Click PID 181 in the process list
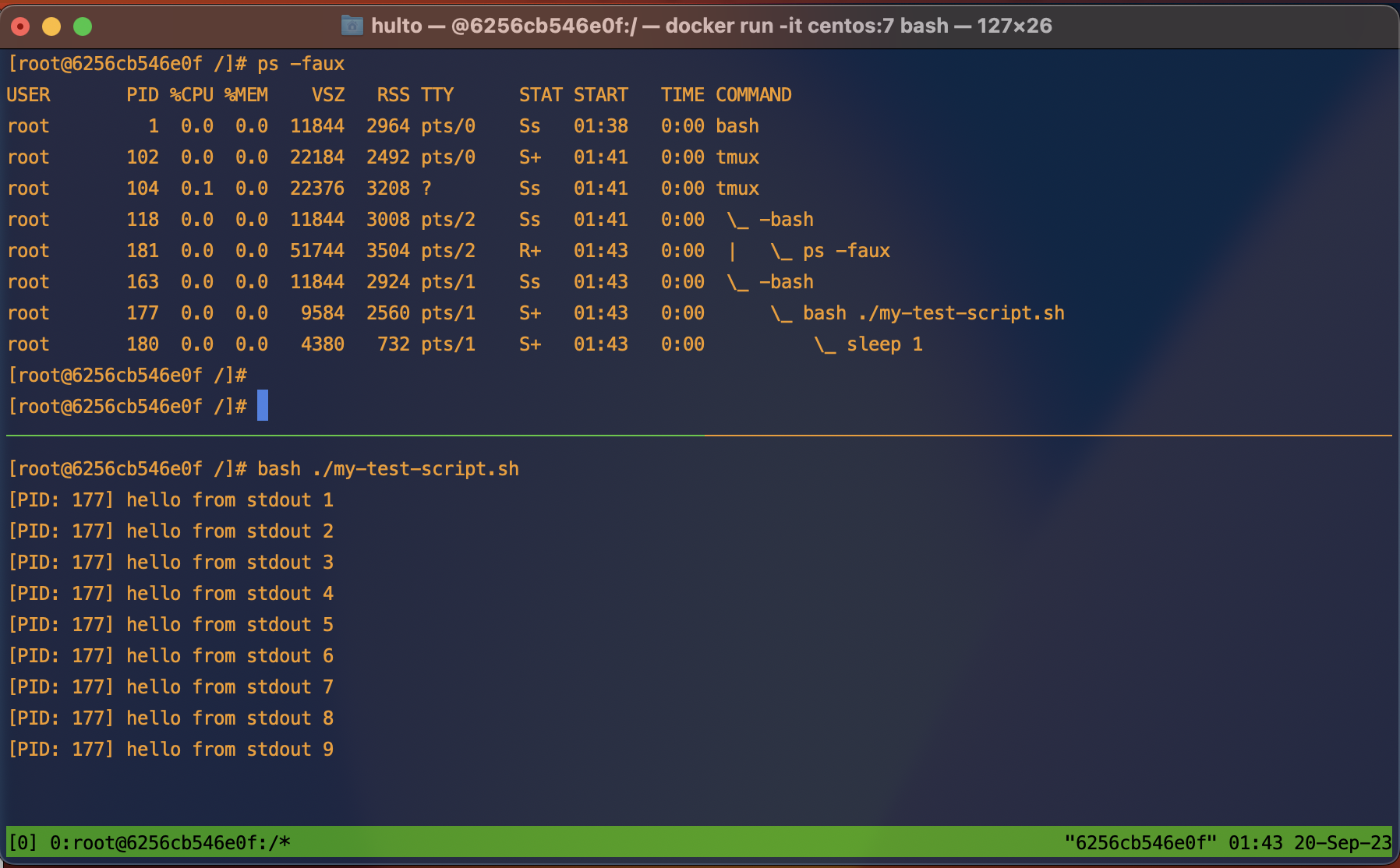The width and height of the screenshot is (1400, 868). [x=143, y=251]
